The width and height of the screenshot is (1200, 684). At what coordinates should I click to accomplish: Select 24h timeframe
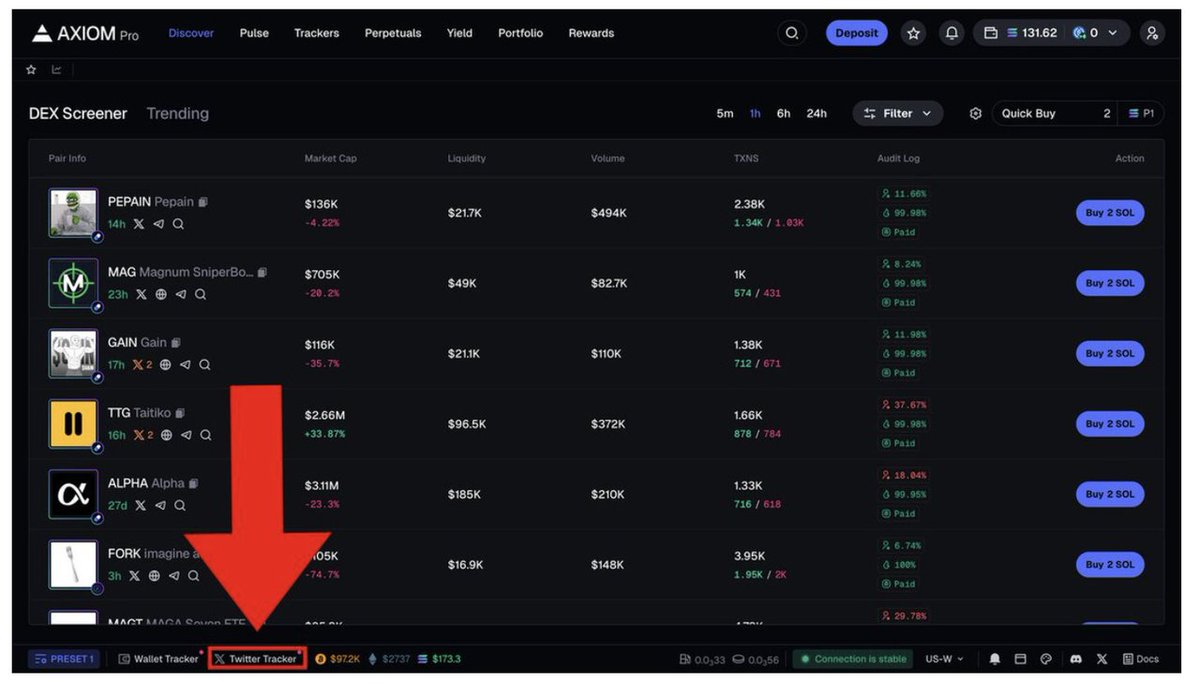tap(817, 114)
